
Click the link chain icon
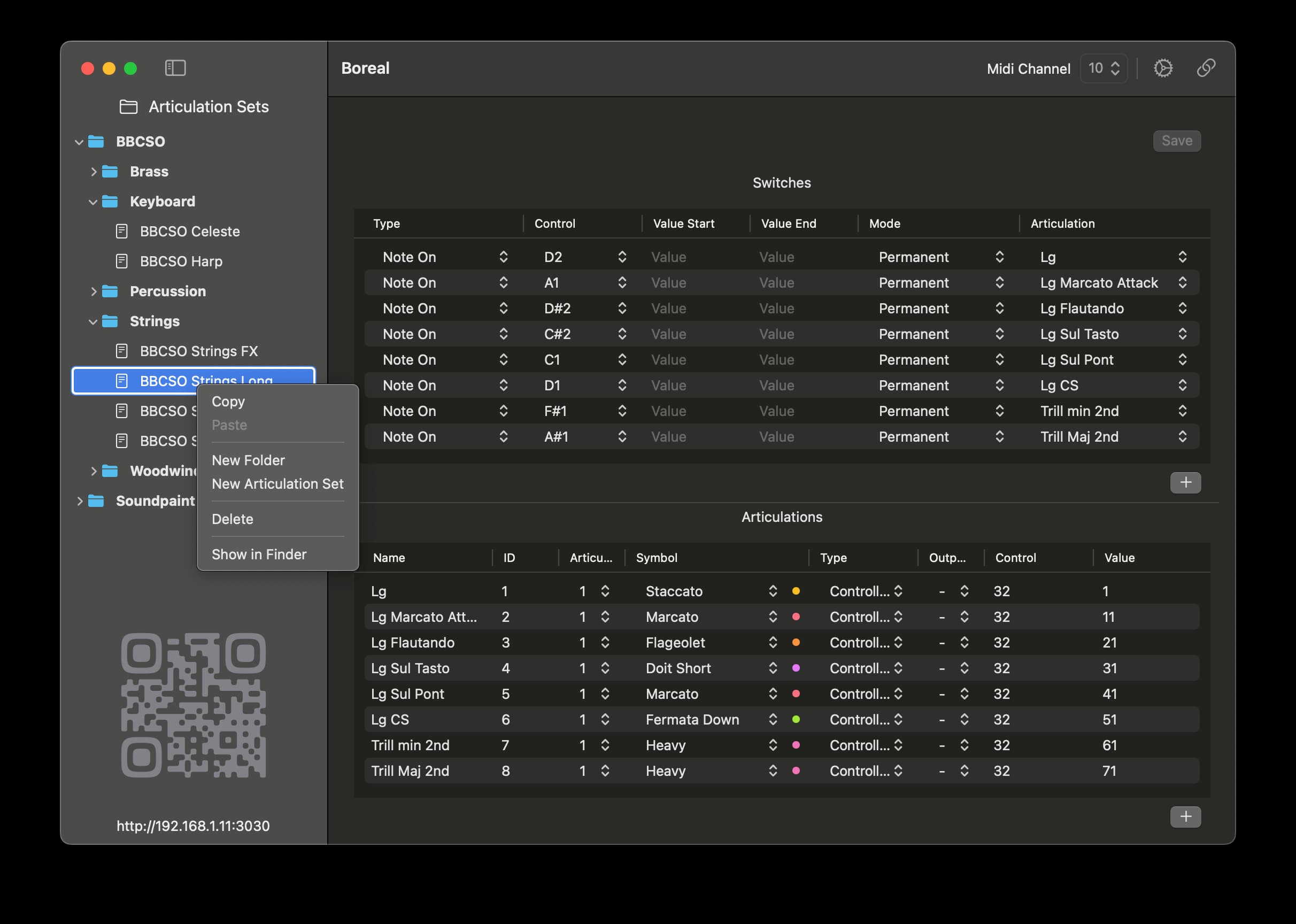point(1206,68)
